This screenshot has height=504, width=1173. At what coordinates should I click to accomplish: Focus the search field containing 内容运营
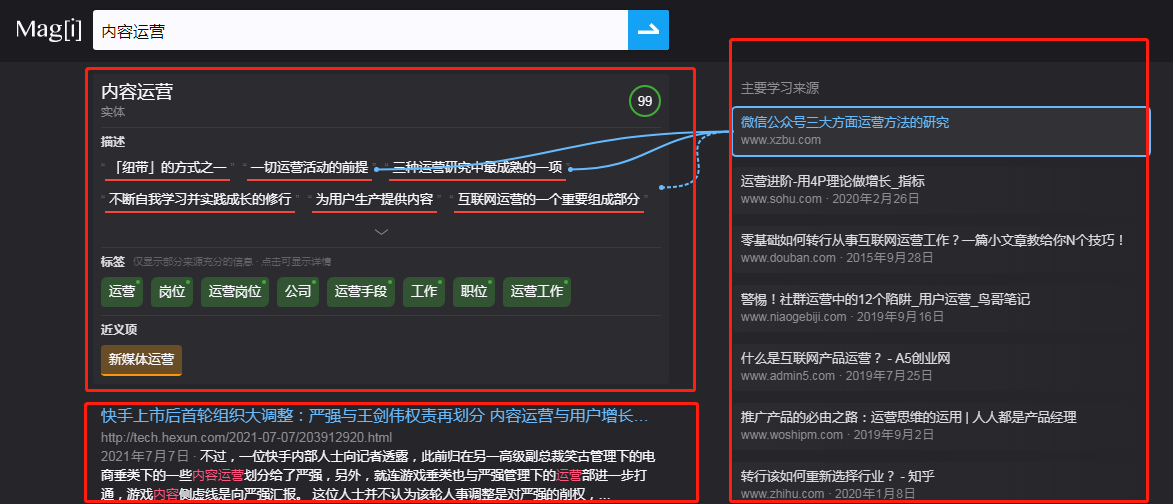point(360,30)
